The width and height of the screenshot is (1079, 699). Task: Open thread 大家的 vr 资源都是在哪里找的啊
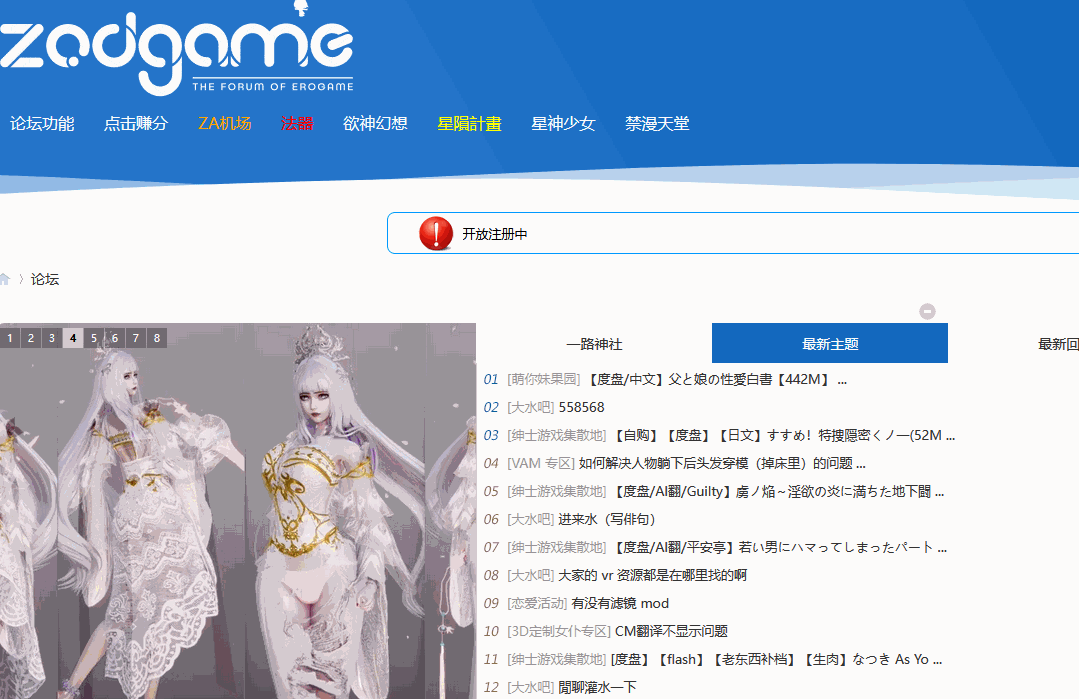(x=652, y=575)
